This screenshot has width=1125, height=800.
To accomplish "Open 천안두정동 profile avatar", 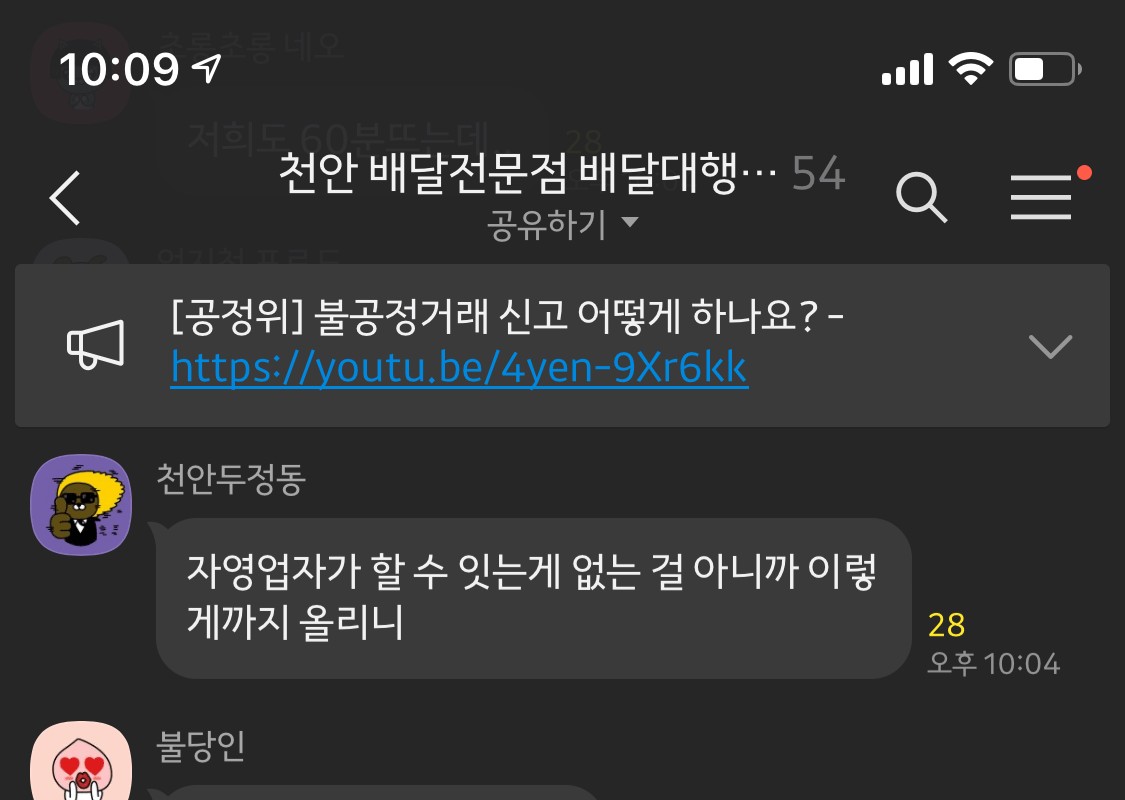I will 81,504.
